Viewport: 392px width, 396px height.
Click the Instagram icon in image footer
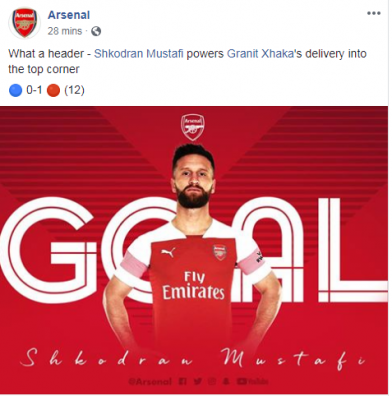click(x=212, y=381)
